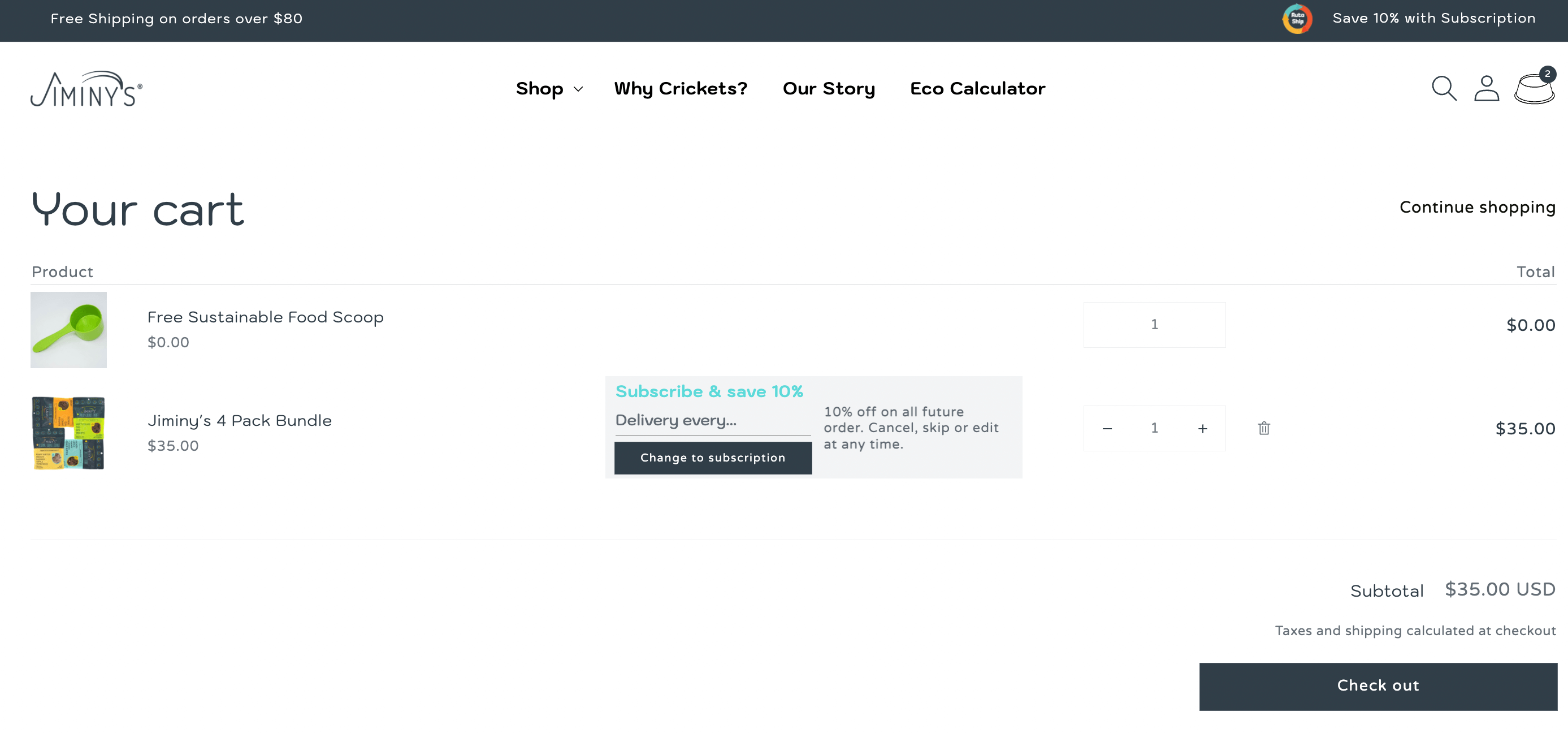Expand the Shop dropdown
The height and width of the screenshot is (733, 1568).
[549, 88]
